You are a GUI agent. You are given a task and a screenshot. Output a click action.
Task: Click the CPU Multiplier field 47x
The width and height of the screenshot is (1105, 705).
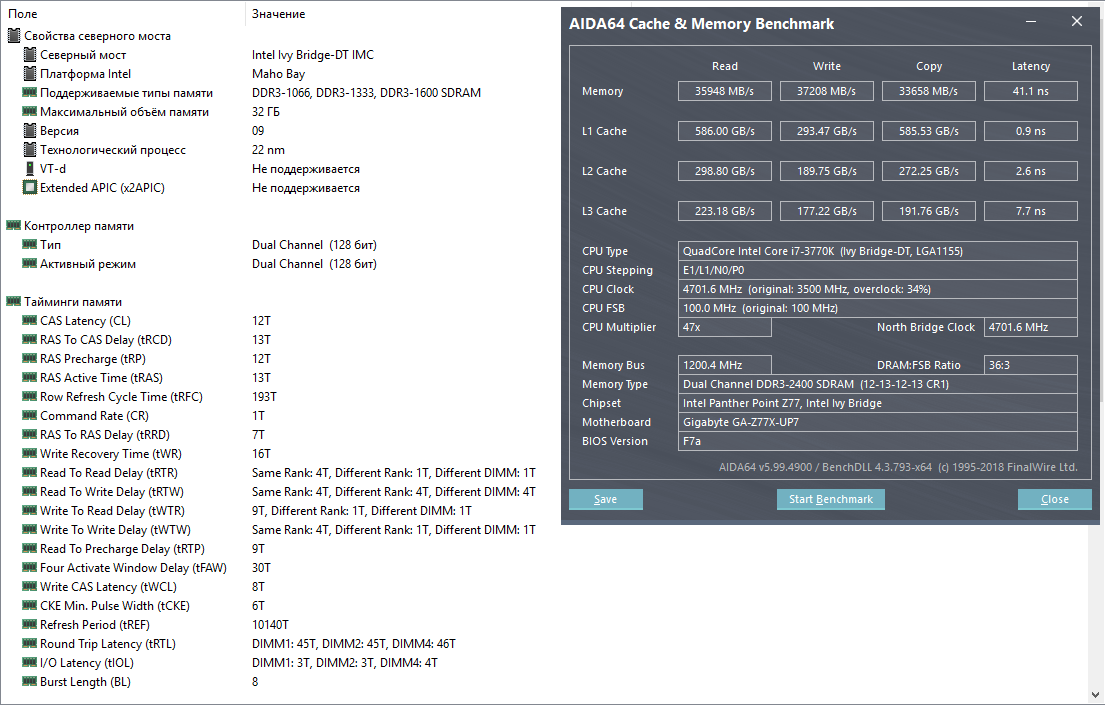pyautogui.click(x=724, y=327)
